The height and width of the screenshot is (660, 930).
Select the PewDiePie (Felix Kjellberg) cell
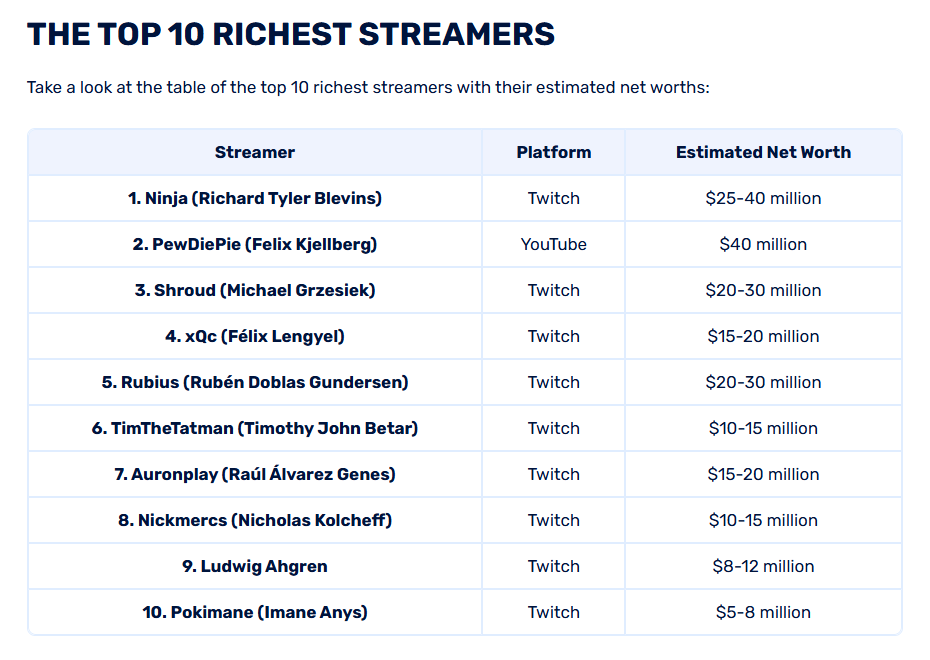click(x=255, y=244)
